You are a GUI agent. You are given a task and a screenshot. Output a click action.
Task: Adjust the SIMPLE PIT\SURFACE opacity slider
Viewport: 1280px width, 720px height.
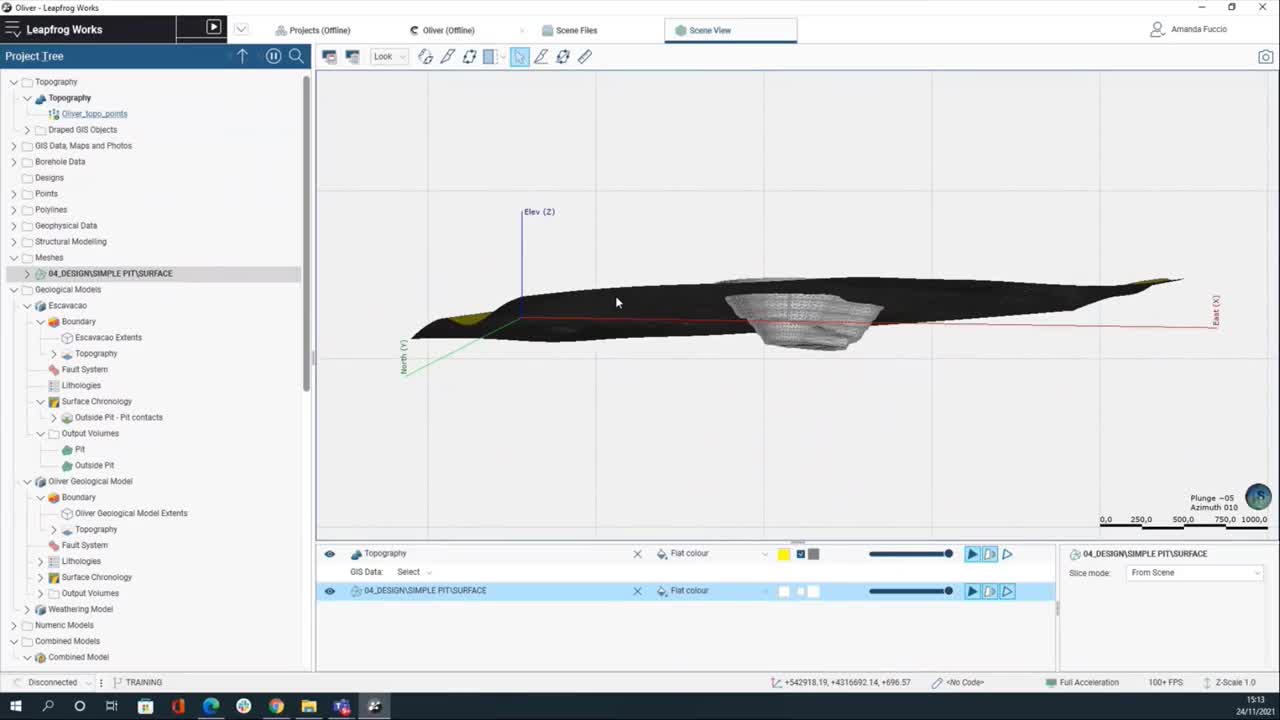tap(910, 591)
